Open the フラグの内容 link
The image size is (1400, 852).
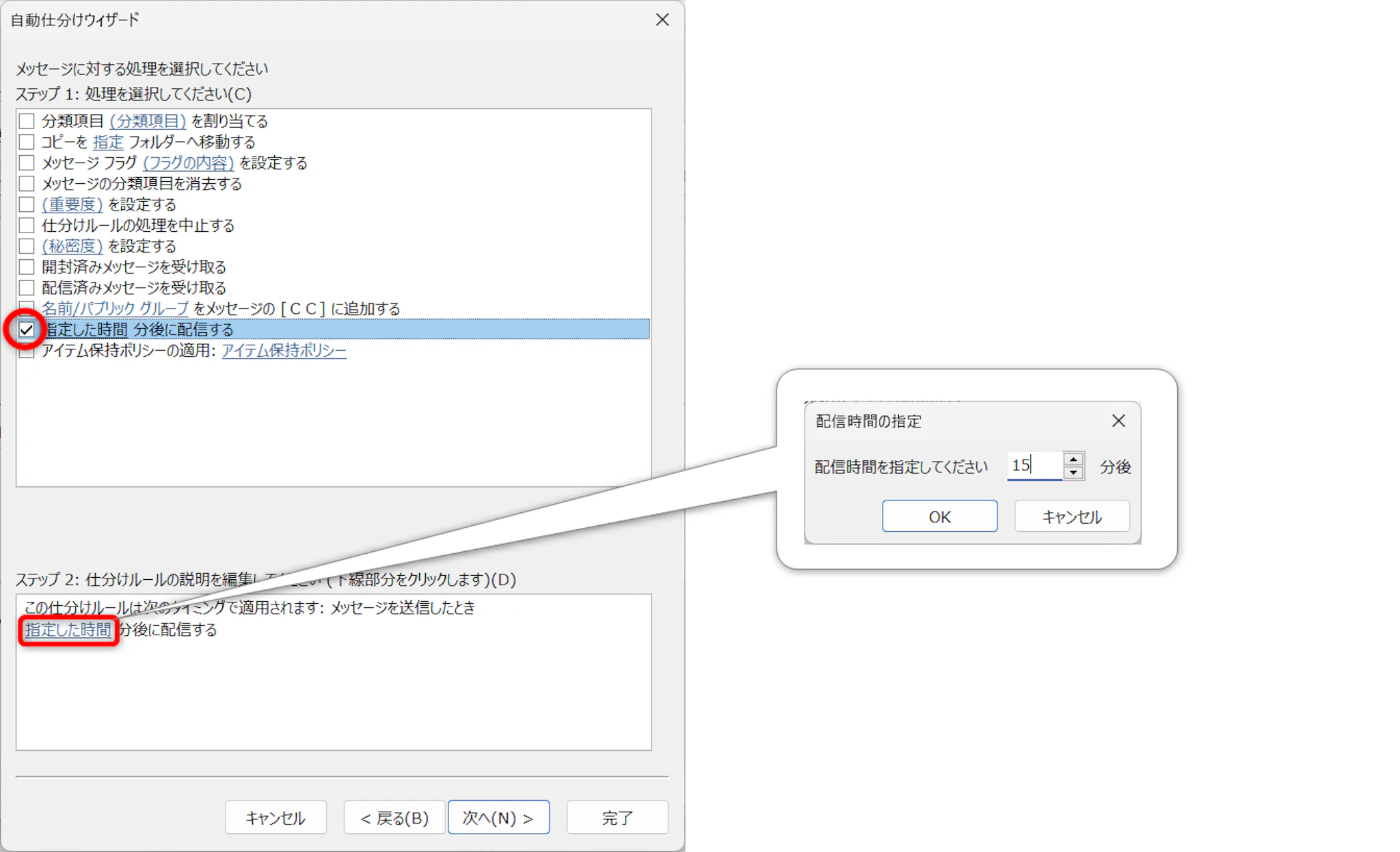188,163
